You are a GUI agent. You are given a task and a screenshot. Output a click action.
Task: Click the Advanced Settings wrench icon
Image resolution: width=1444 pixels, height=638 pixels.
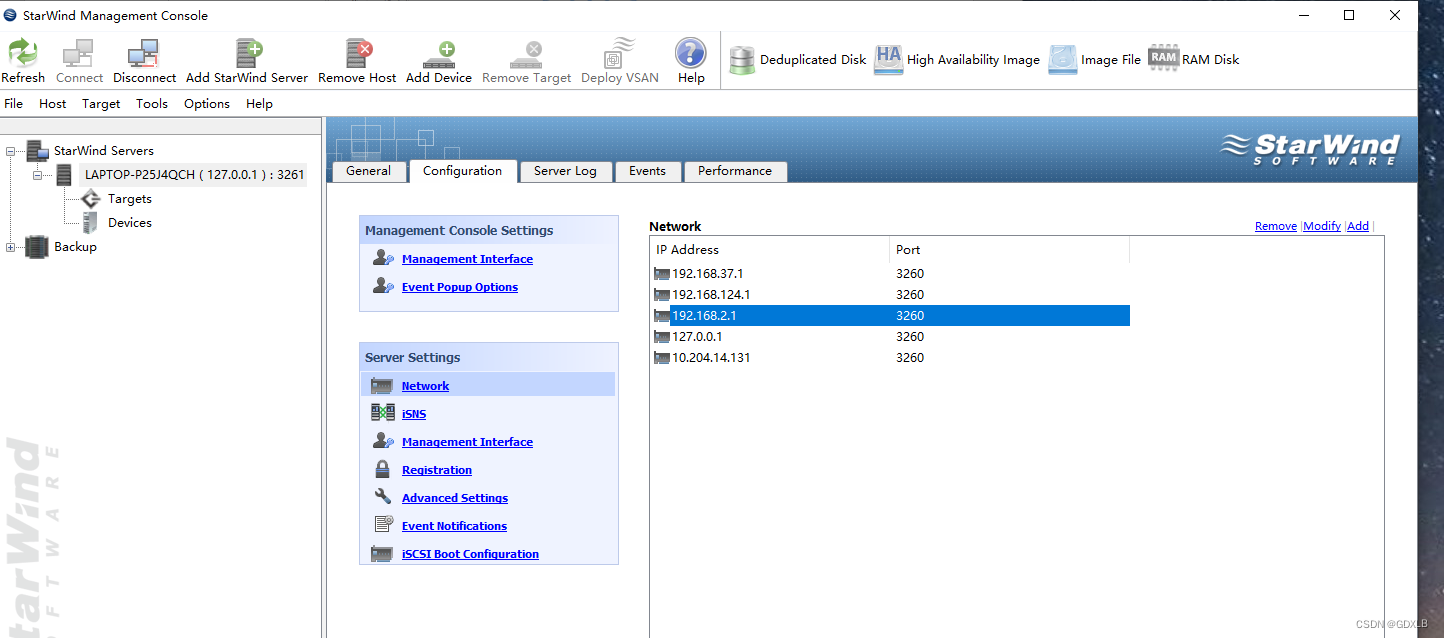pyautogui.click(x=382, y=497)
